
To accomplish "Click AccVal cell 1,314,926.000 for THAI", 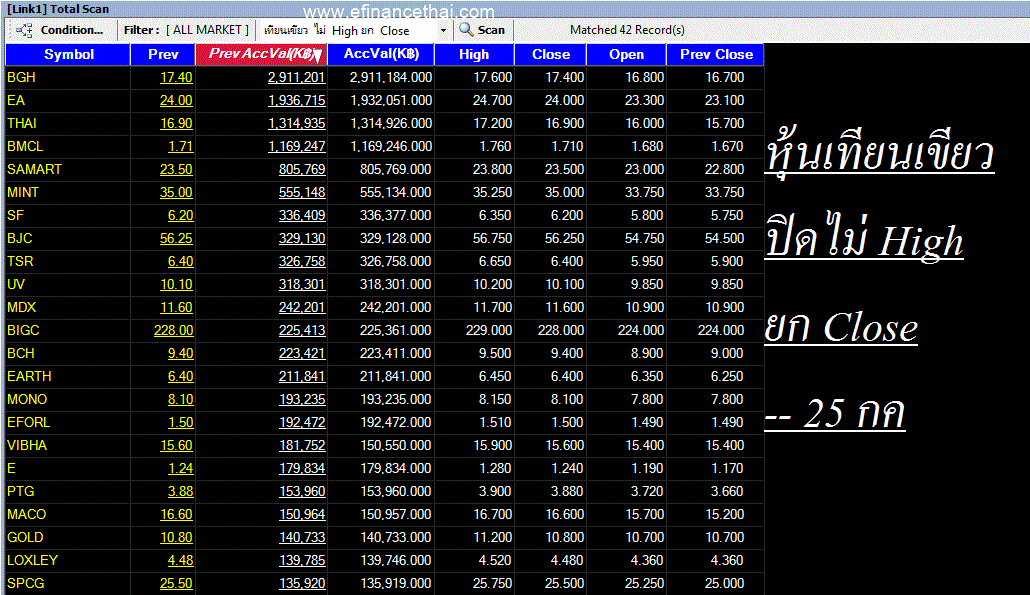I will (x=391, y=123).
